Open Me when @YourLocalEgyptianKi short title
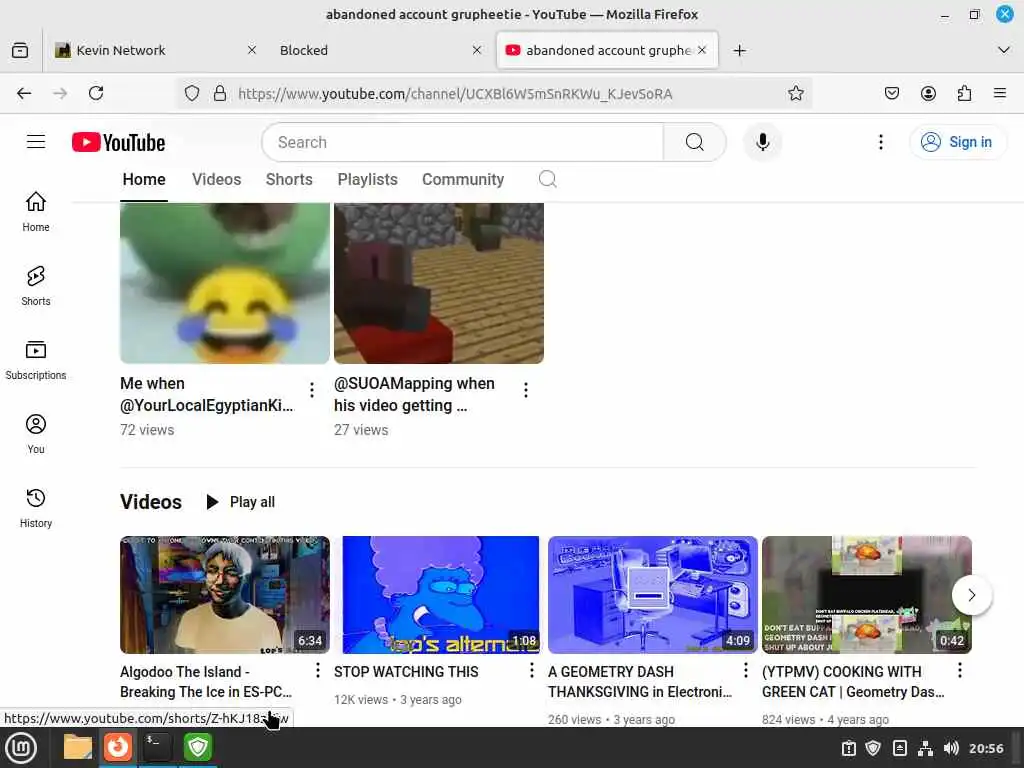This screenshot has height=768, width=1024. (207, 394)
